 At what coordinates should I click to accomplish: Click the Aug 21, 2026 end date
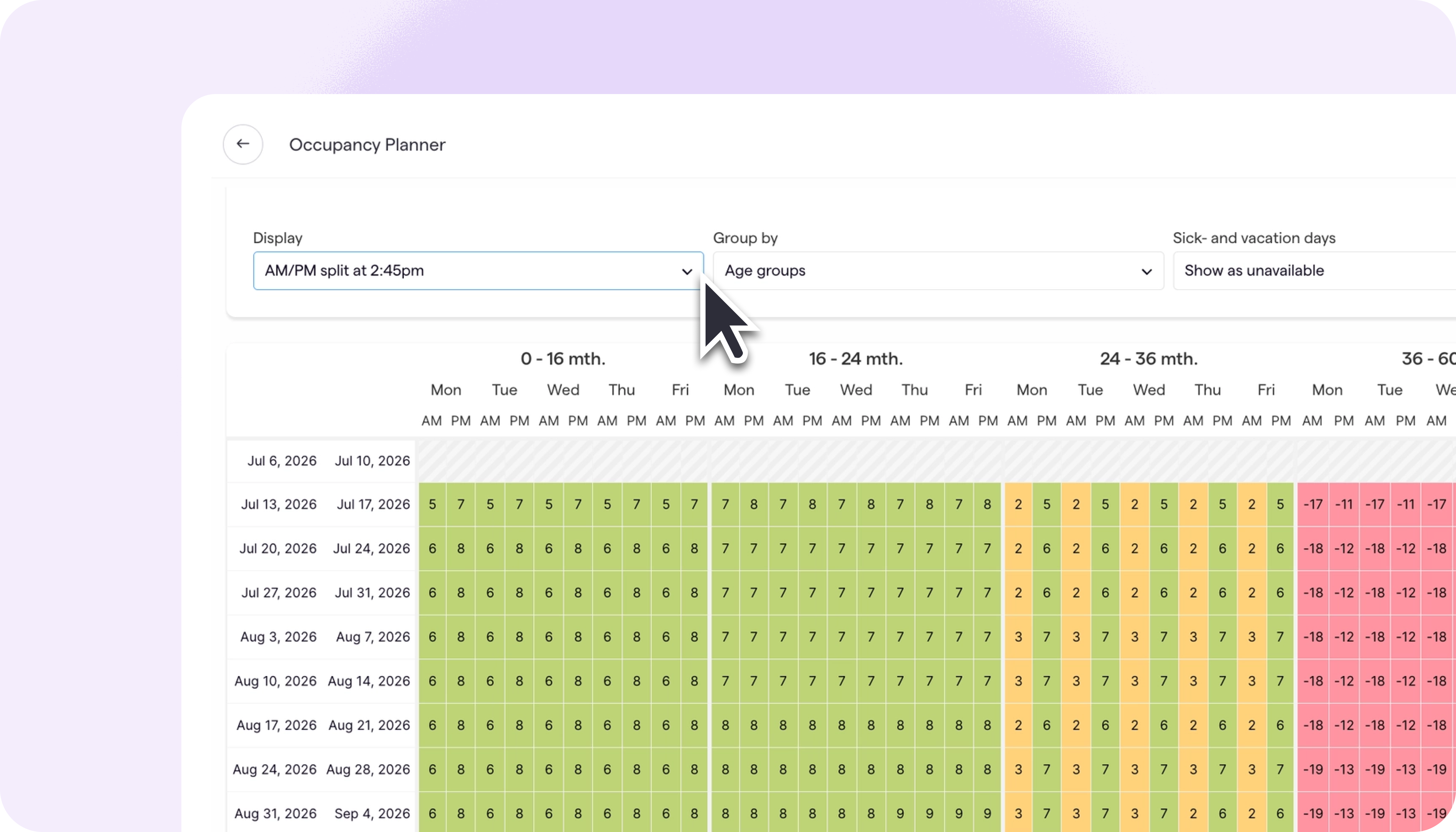369,725
